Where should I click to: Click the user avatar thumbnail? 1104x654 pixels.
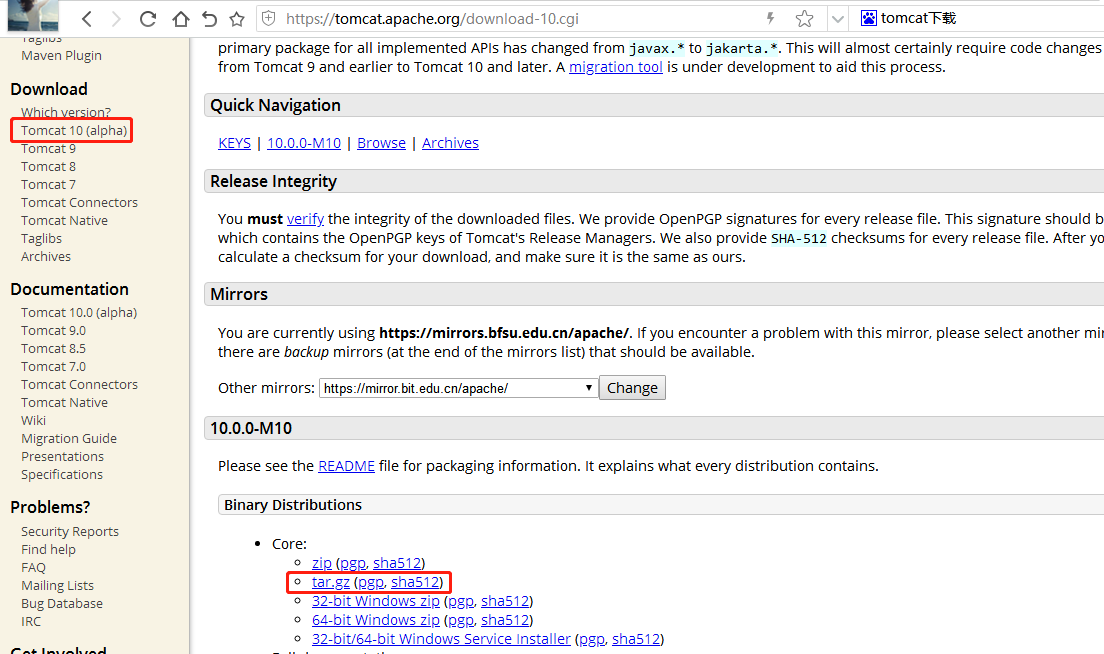(x=33, y=15)
